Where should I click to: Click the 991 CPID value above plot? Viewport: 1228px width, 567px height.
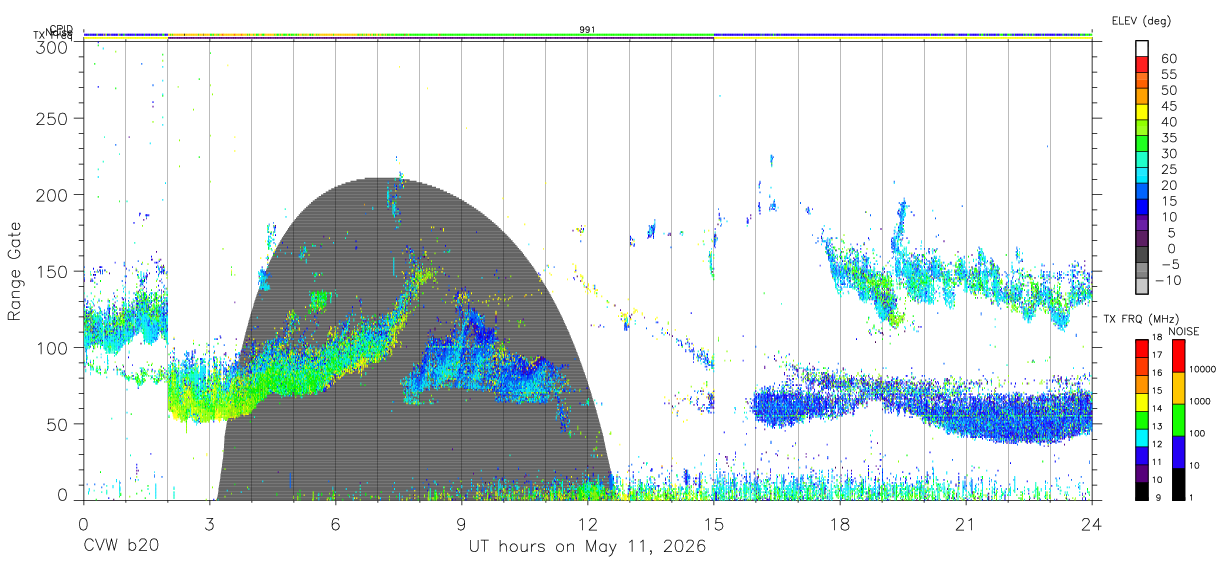(x=588, y=29)
